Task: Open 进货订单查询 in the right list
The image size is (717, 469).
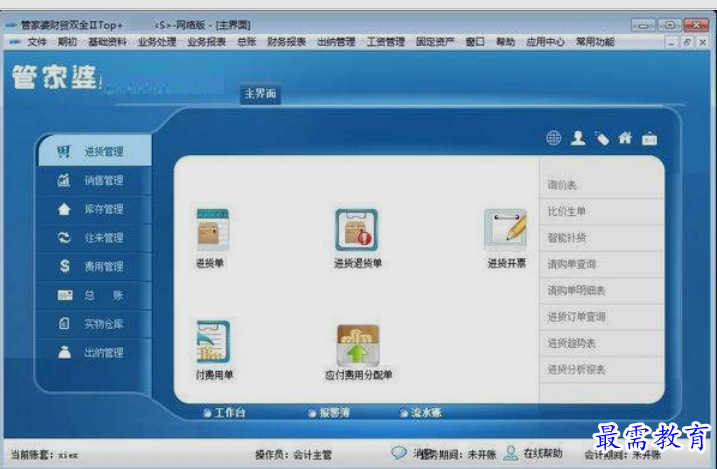Action: [x=602, y=317]
